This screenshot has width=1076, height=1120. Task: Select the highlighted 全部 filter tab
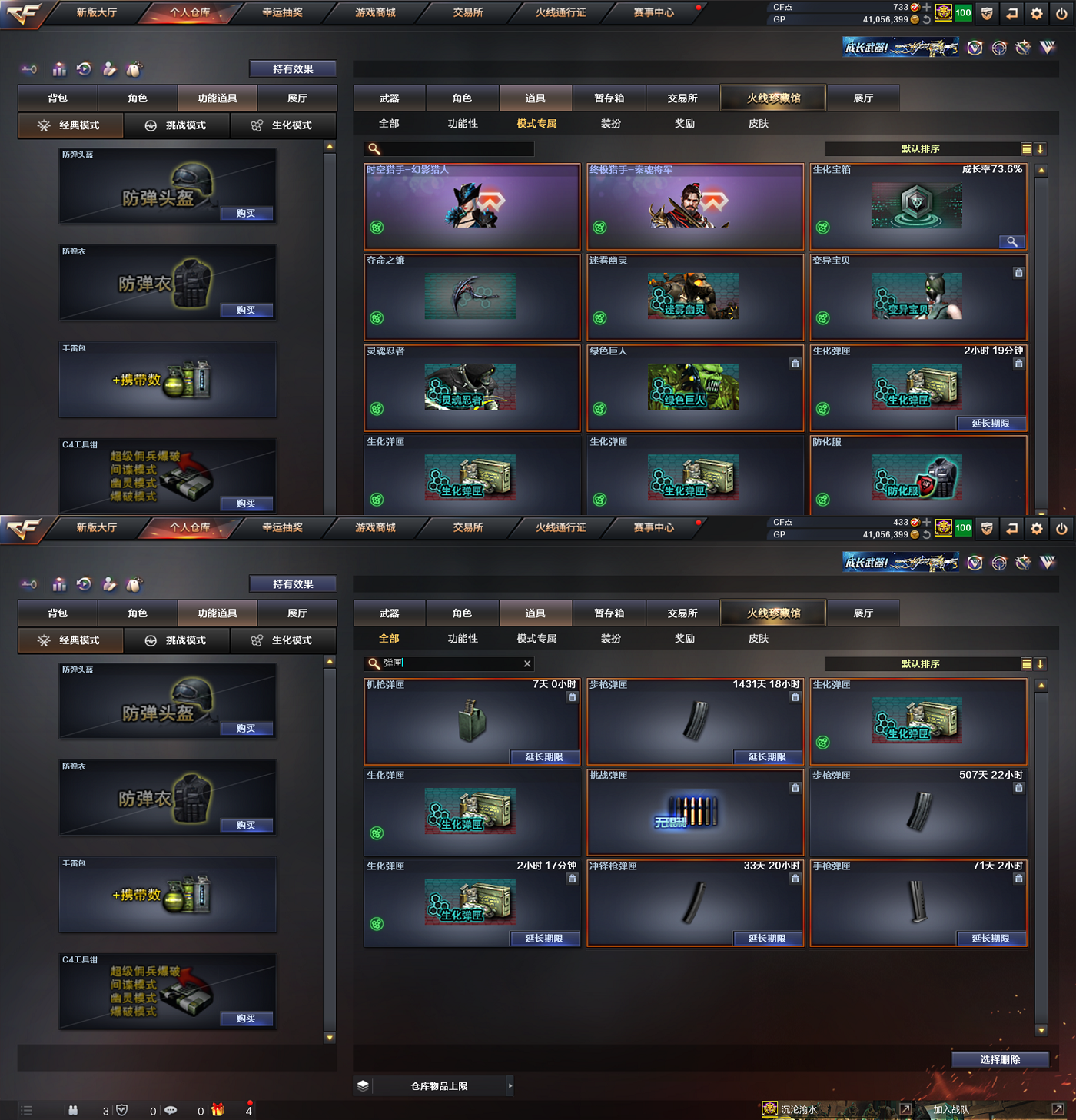[389, 639]
